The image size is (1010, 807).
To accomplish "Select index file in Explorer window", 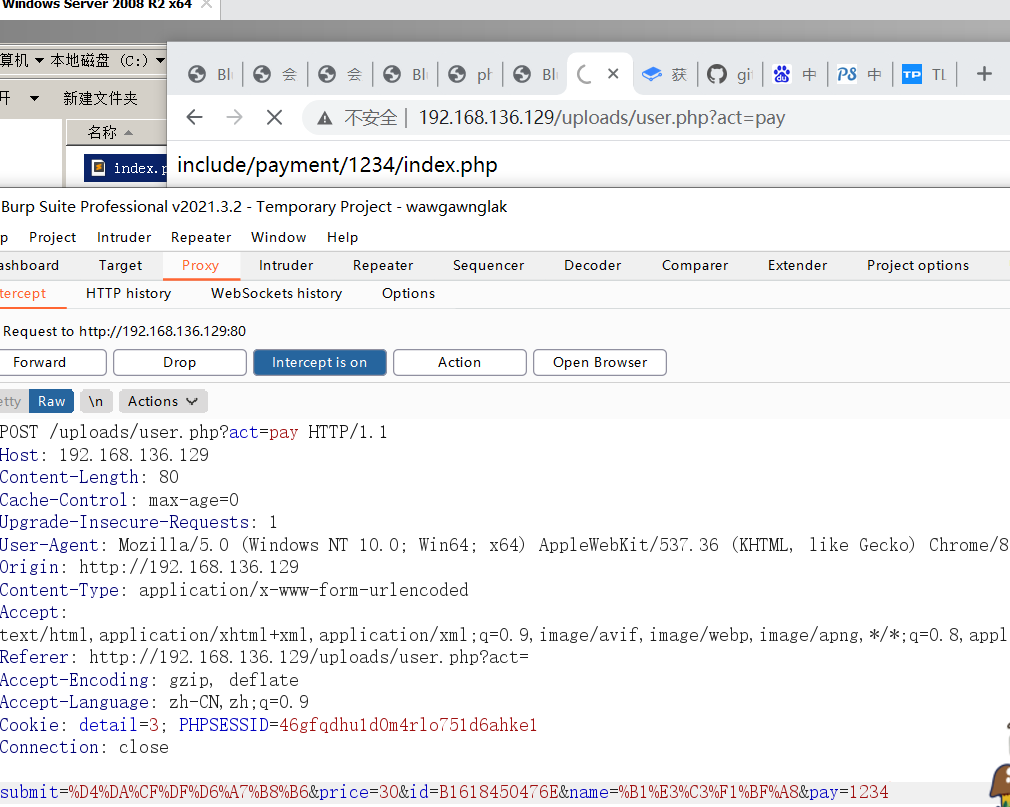I will coord(126,168).
